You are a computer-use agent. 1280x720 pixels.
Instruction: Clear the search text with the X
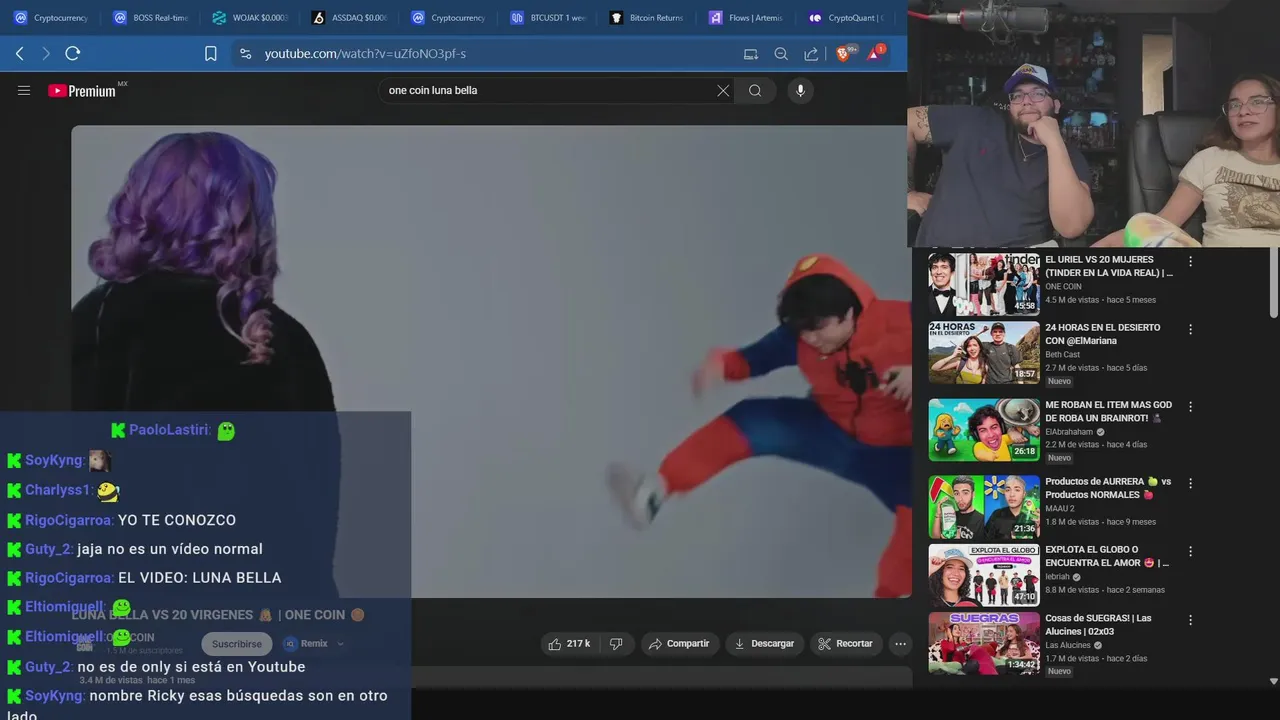coord(723,90)
